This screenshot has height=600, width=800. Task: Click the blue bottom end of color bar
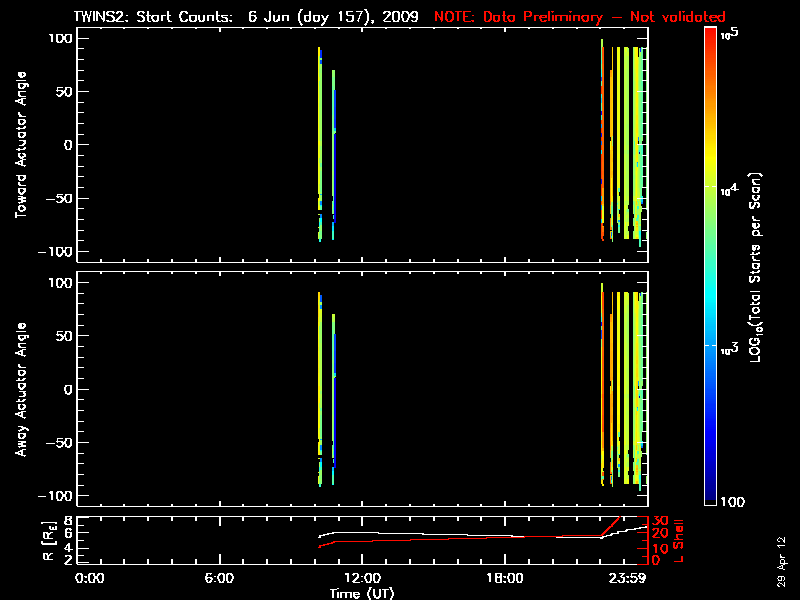point(710,500)
